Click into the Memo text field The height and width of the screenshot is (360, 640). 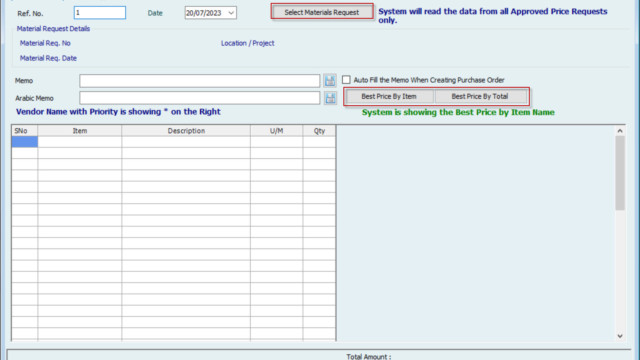tap(200, 81)
